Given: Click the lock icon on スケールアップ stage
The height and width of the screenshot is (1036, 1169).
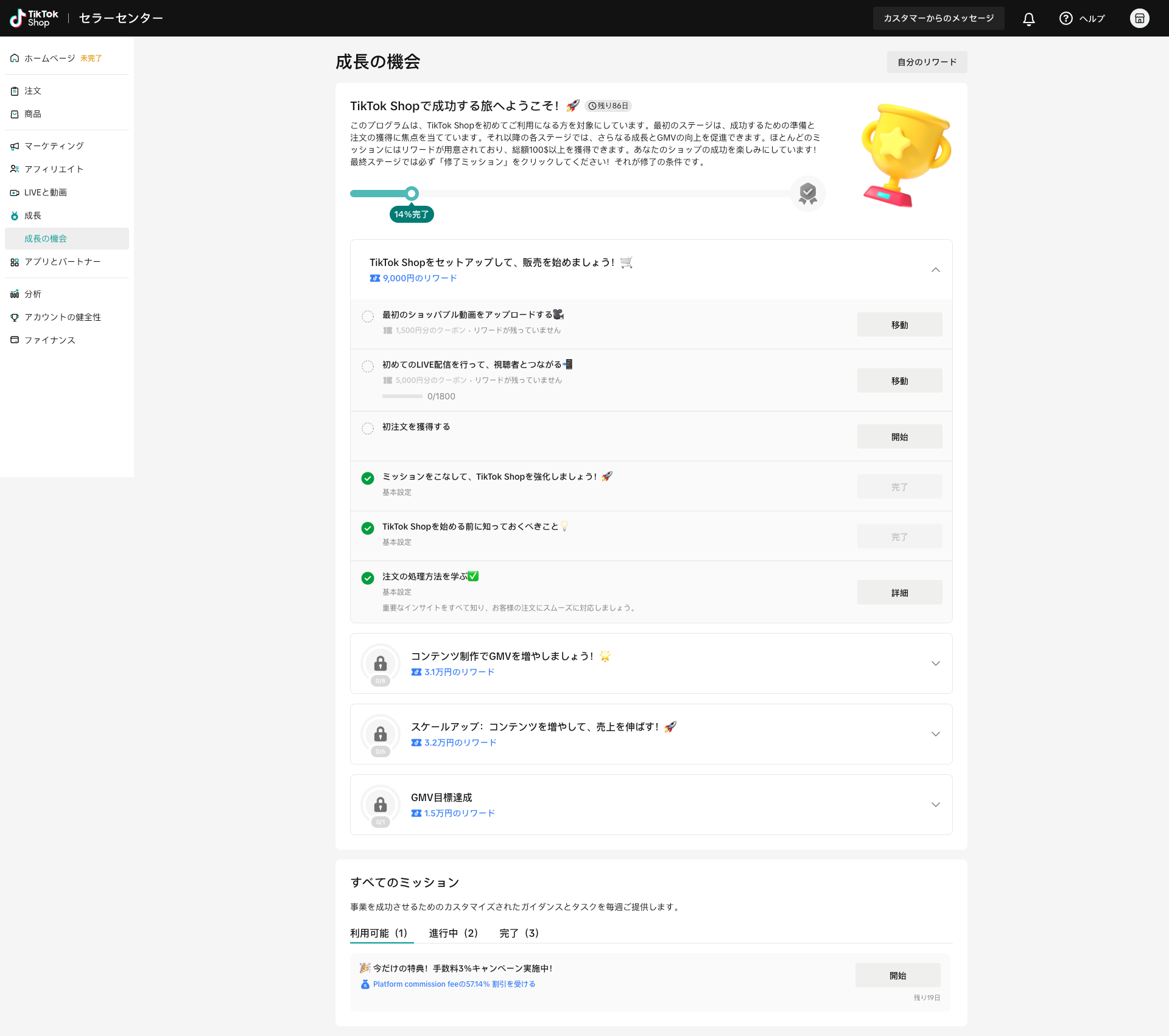Looking at the screenshot, I should [x=381, y=733].
